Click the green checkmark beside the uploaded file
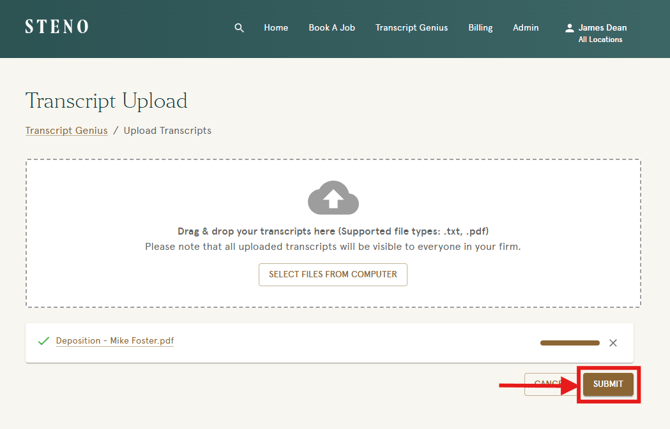Image resolution: width=670 pixels, height=429 pixels. tap(43, 341)
